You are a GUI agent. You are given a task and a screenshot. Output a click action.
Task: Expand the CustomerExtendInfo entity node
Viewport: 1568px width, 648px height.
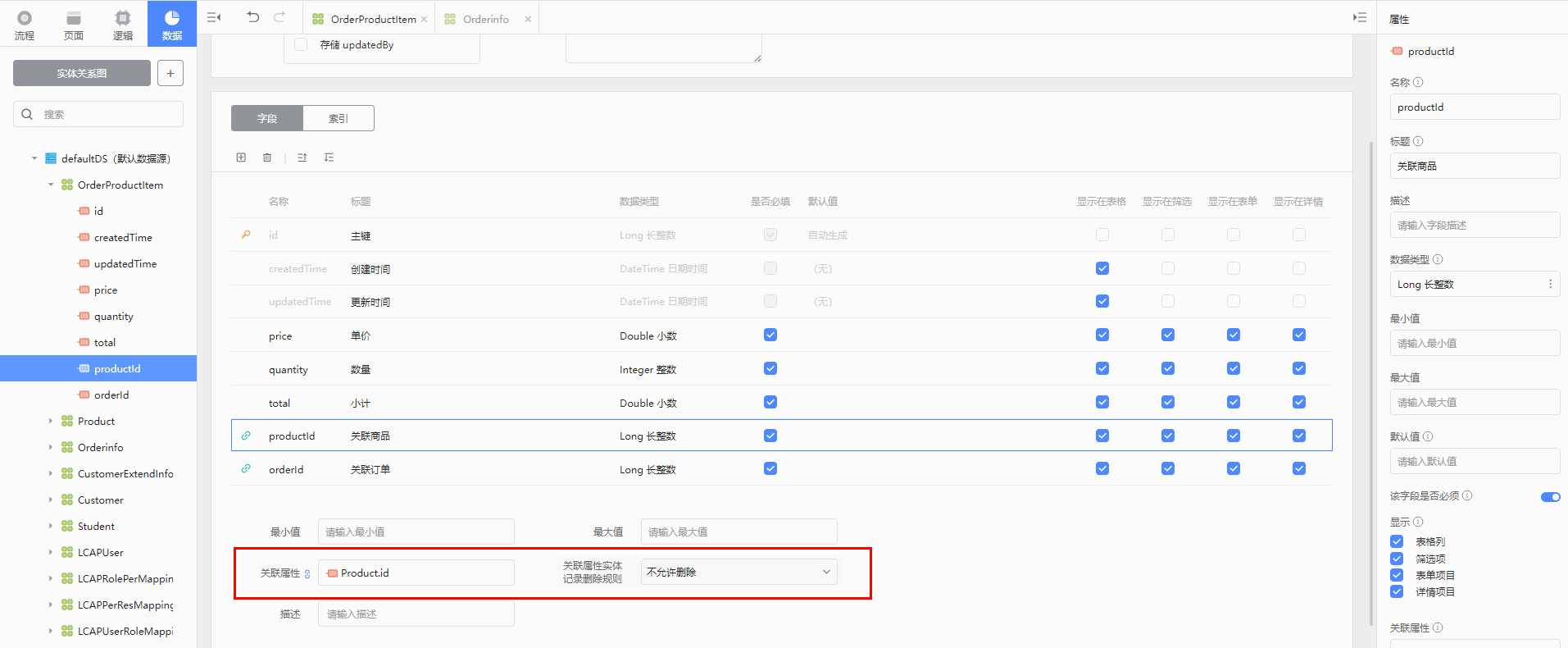[x=51, y=473]
